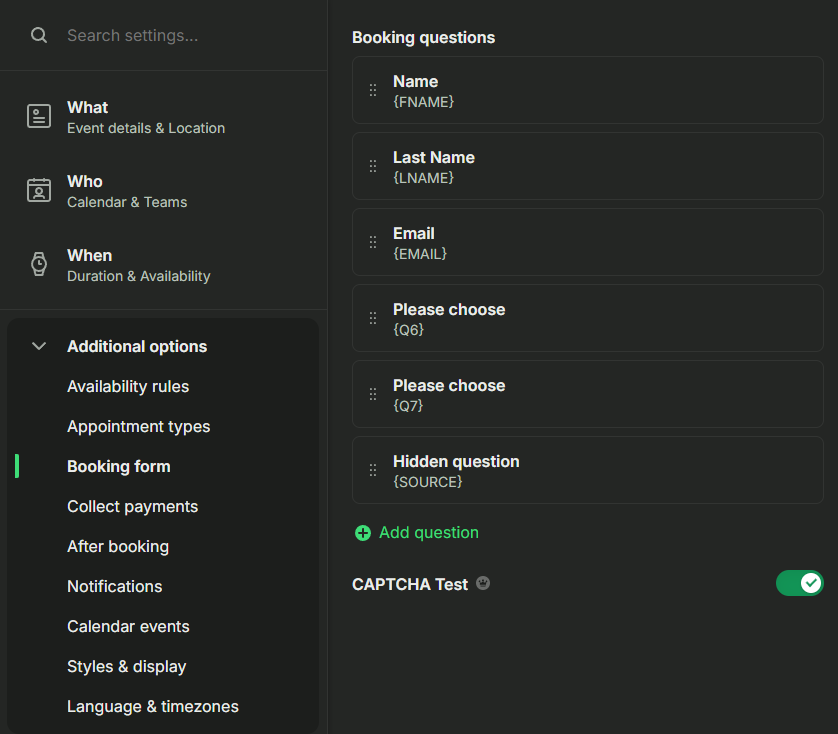Collapse Additional options chevron
The image size is (838, 734).
coord(38,346)
